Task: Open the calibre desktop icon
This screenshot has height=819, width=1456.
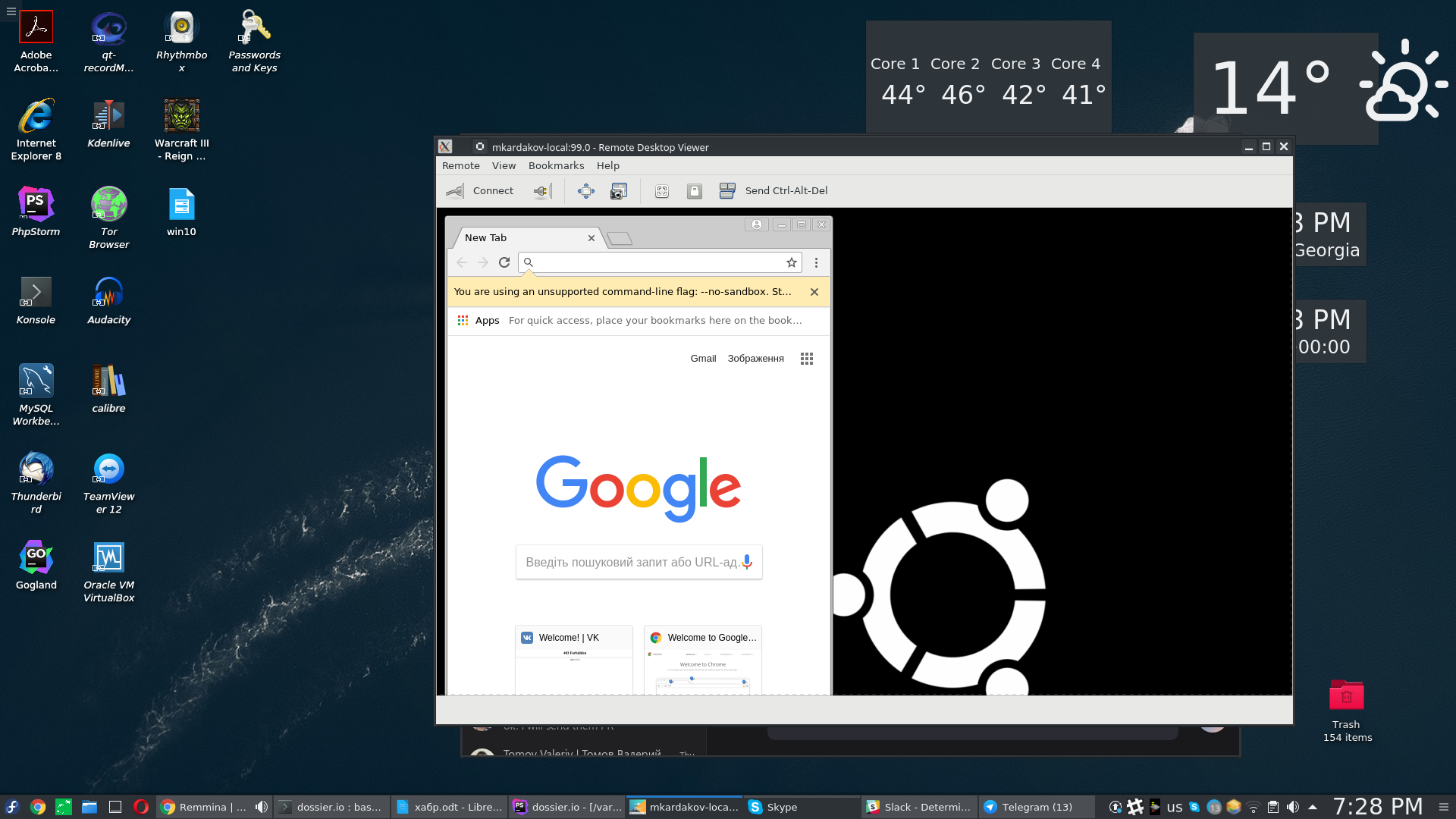Action: pyautogui.click(x=108, y=389)
